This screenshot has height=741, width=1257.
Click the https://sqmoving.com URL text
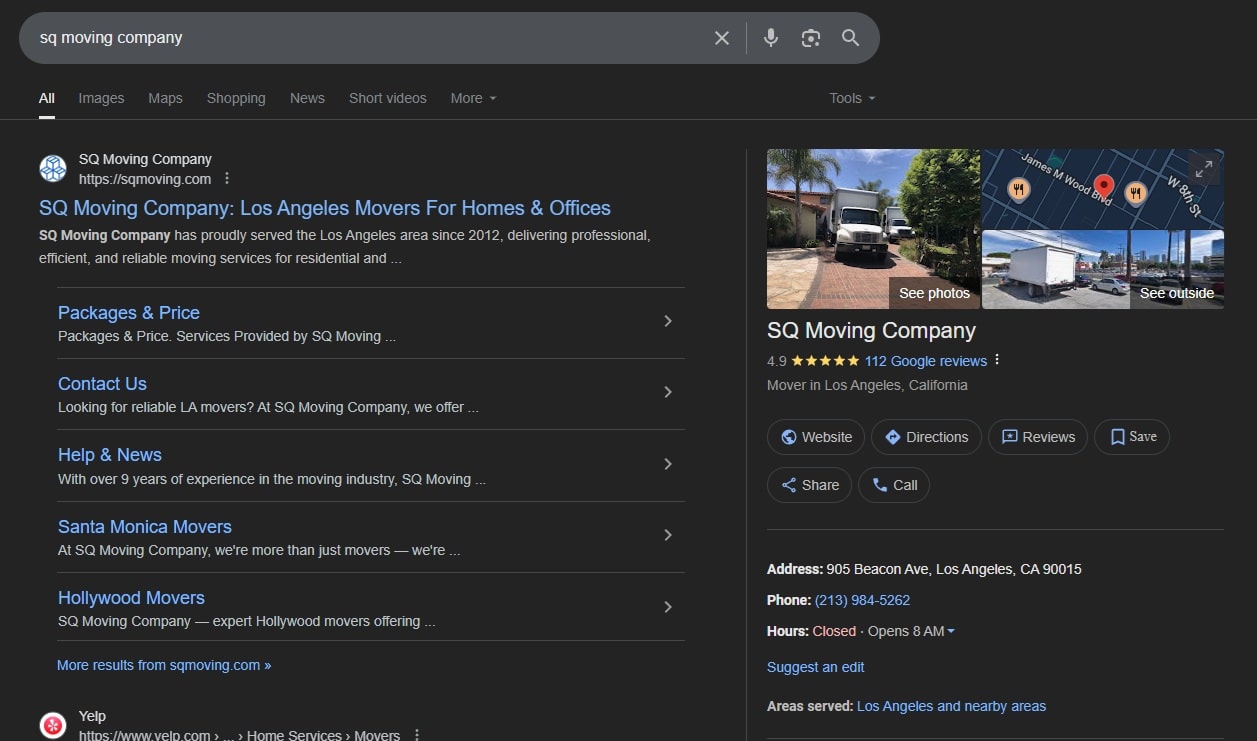tap(145, 179)
